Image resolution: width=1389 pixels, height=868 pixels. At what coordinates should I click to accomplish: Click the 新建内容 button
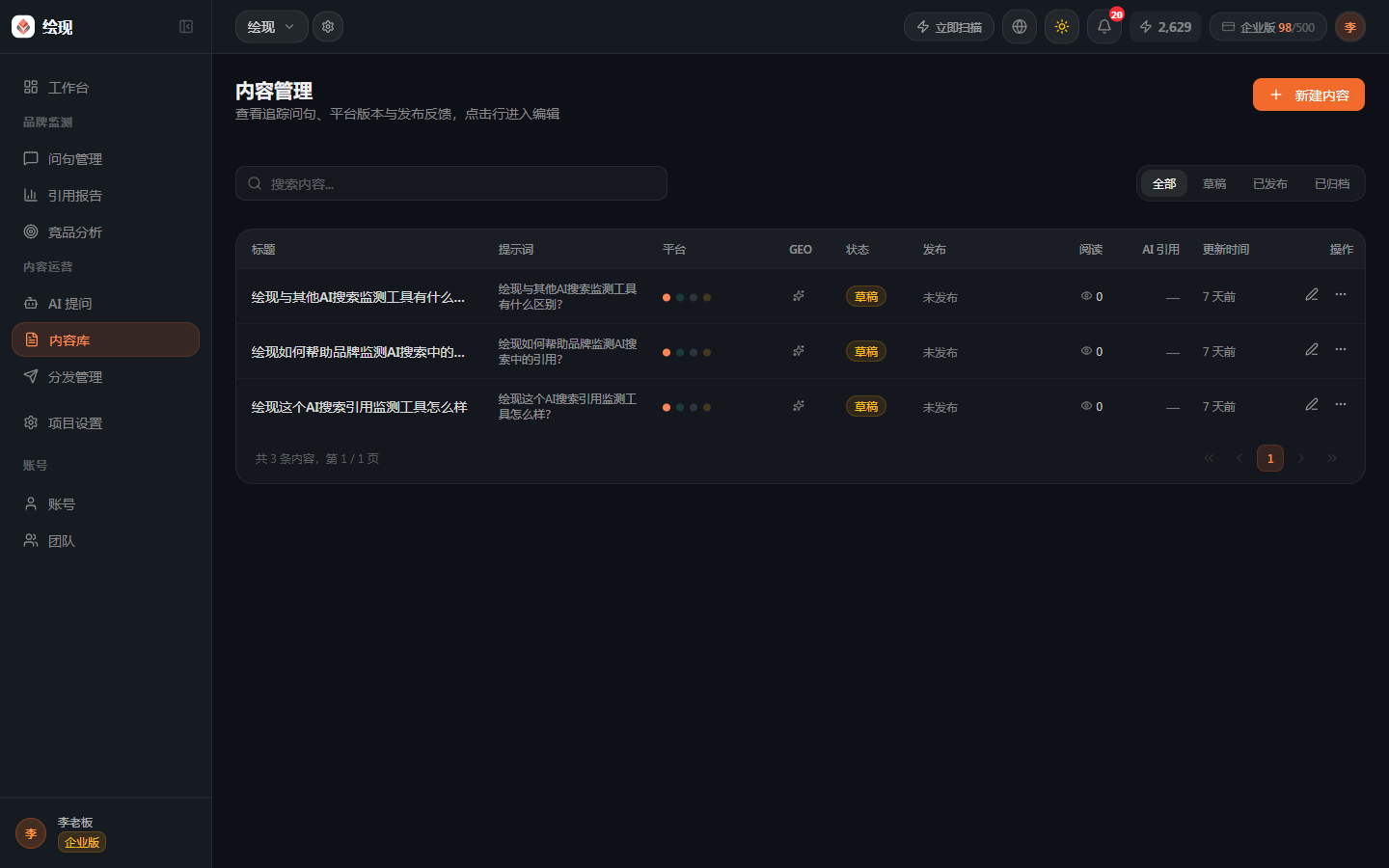pyautogui.click(x=1308, y=95)
